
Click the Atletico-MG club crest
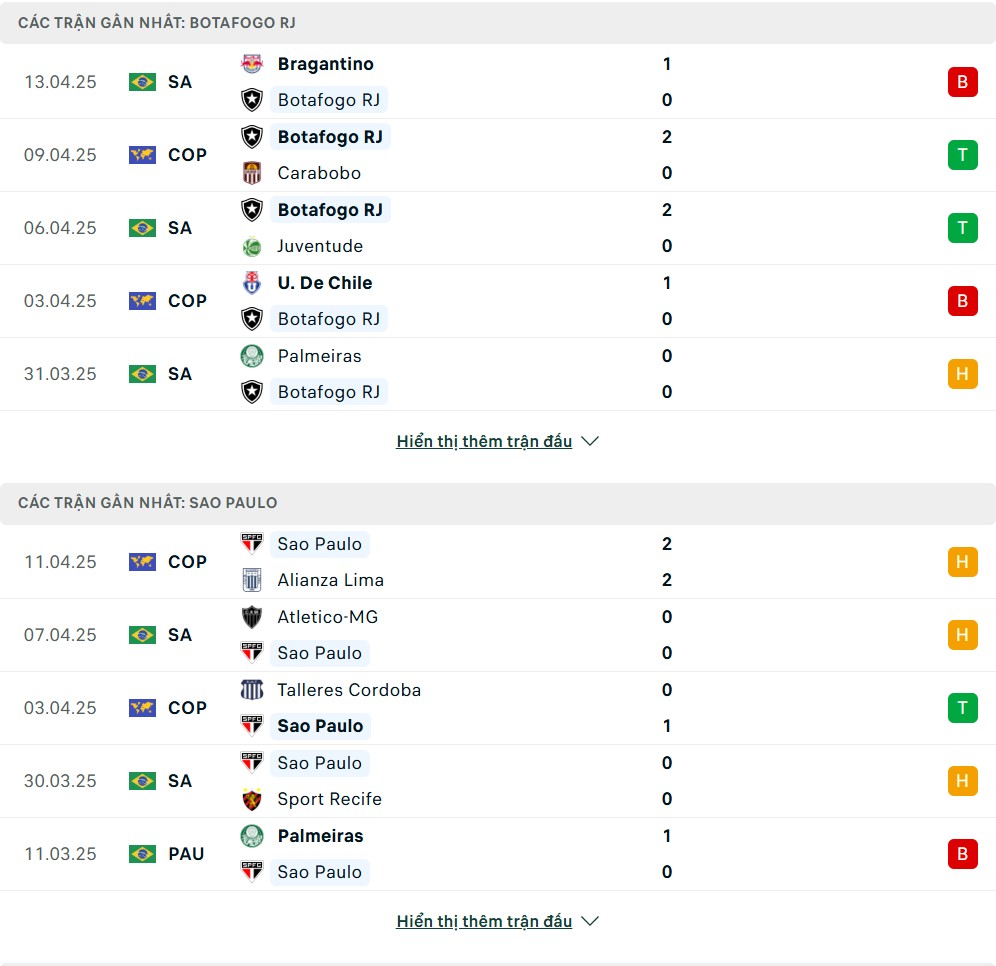pyautogui.click(x=252, y=617)
